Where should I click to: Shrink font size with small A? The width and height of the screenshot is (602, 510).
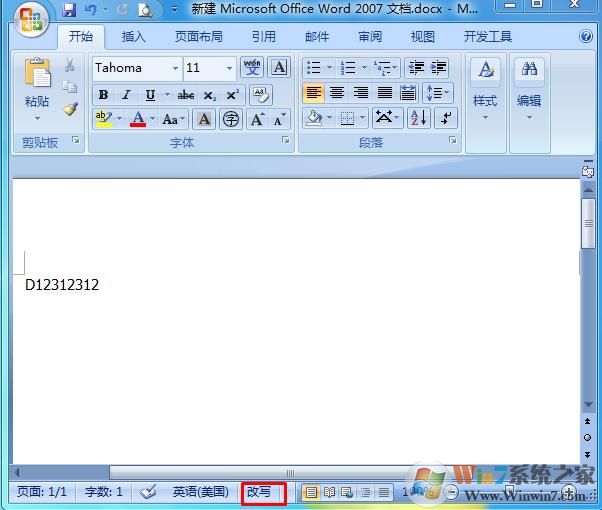pos(280,119)
